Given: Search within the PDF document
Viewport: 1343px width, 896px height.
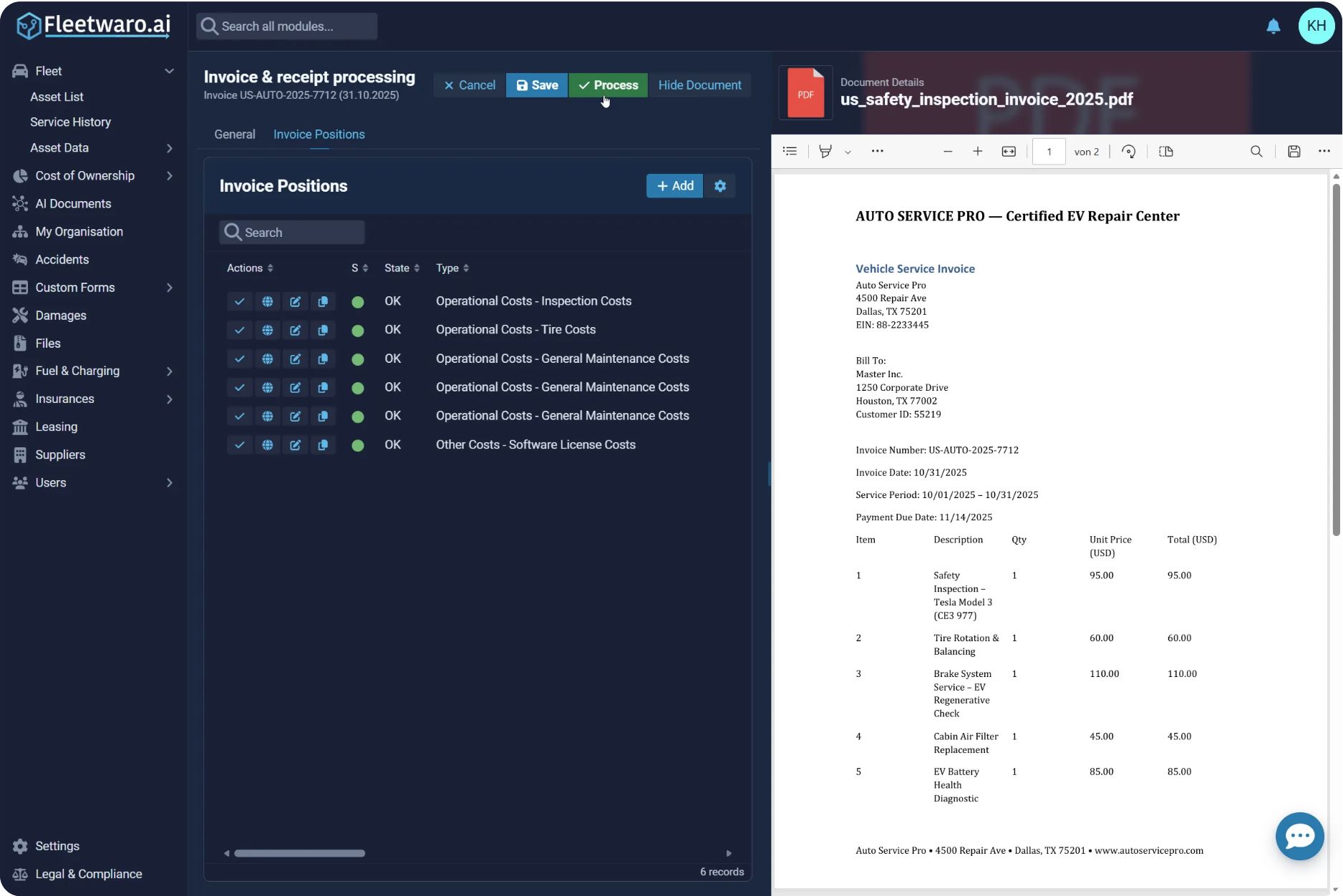Looking at the screenshot, I should click(x=1256, y=152).
